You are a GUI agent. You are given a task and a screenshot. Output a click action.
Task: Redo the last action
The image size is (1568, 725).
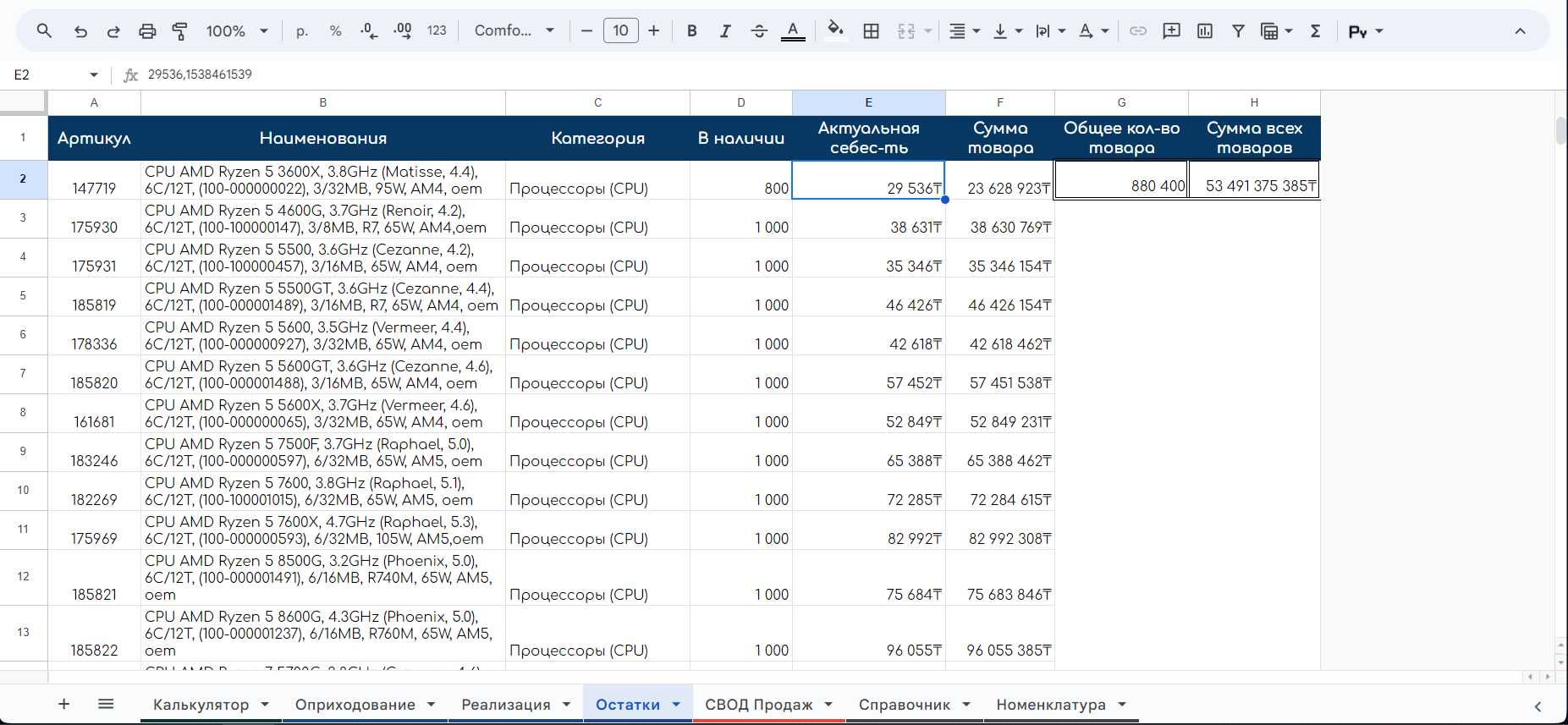[x=113, y=30]
